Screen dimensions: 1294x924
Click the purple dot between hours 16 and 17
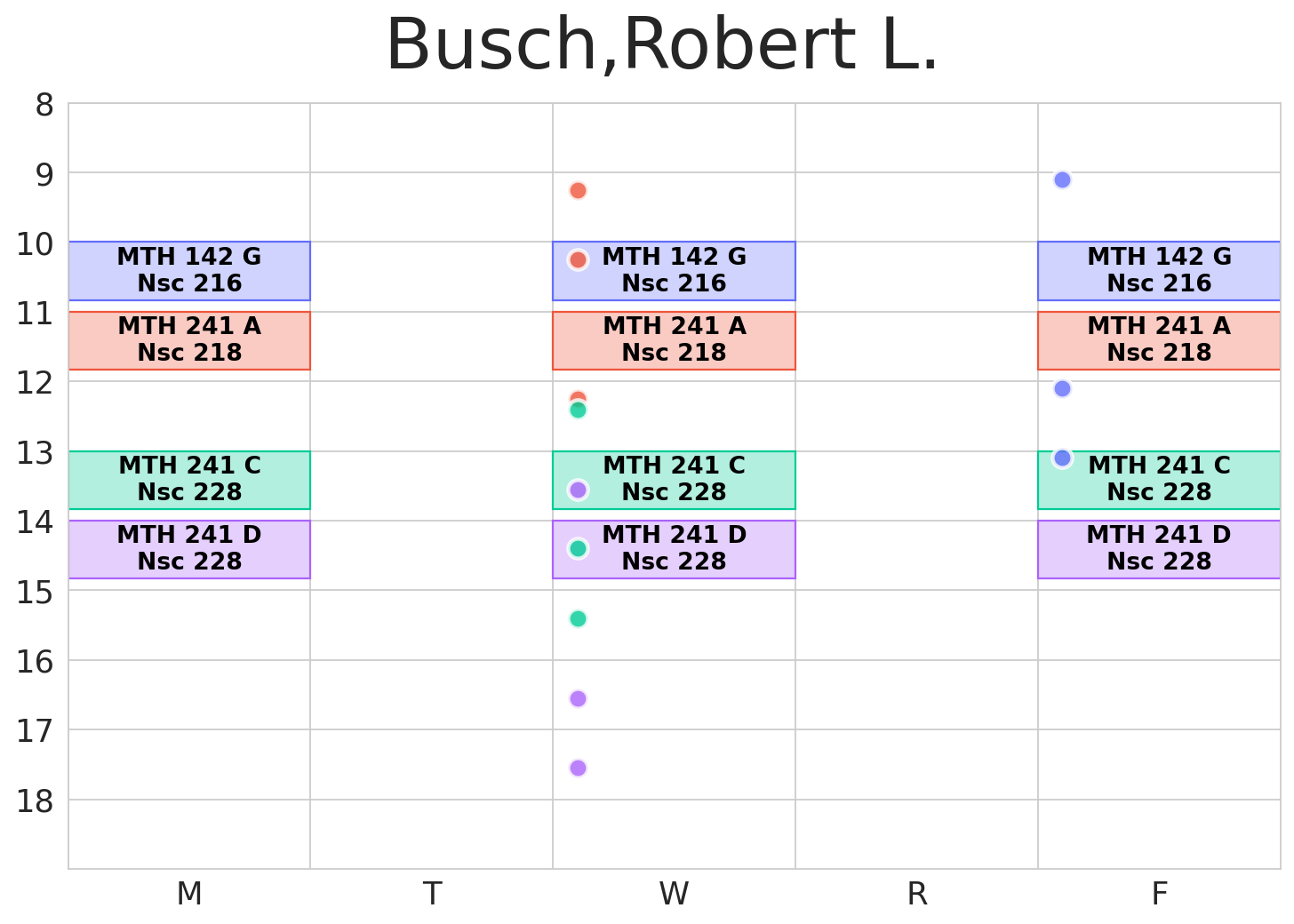pos(578,698)
